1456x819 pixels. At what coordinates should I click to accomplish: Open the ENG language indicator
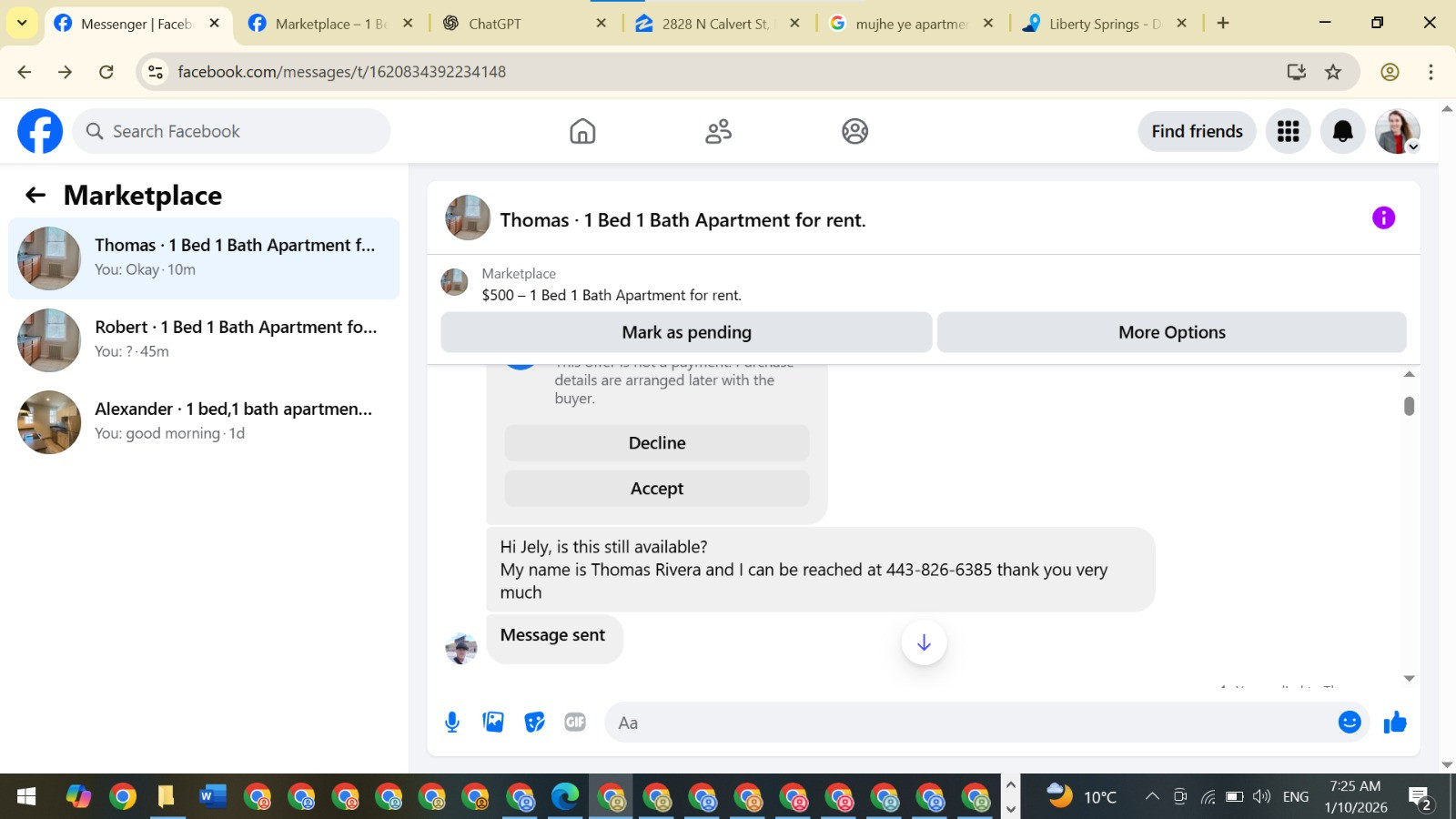[1296, 797]
